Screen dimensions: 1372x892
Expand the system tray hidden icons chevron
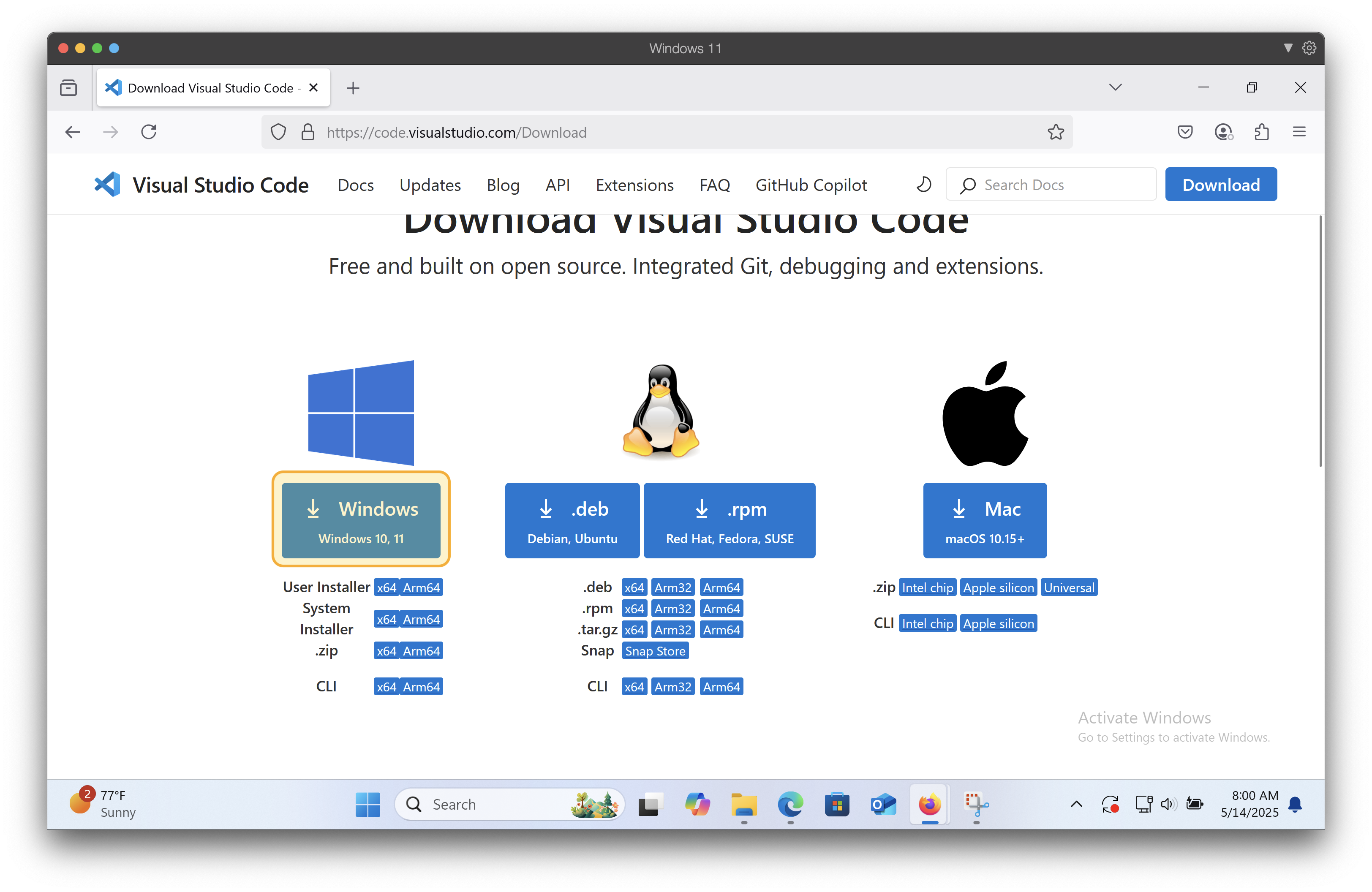[1076, 804]
